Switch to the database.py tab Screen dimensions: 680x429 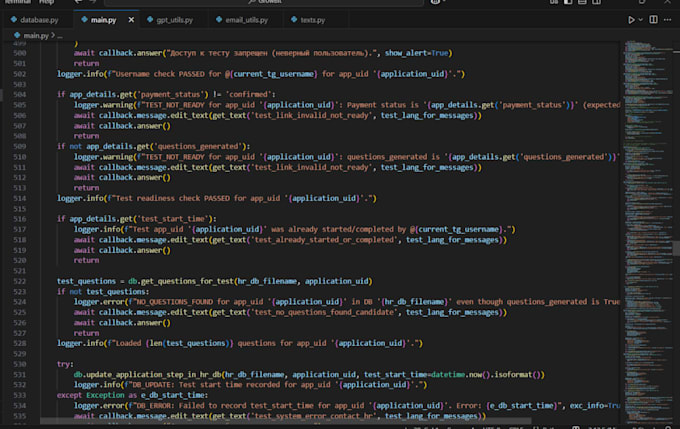pyautogui.click(x=40, y=19)
